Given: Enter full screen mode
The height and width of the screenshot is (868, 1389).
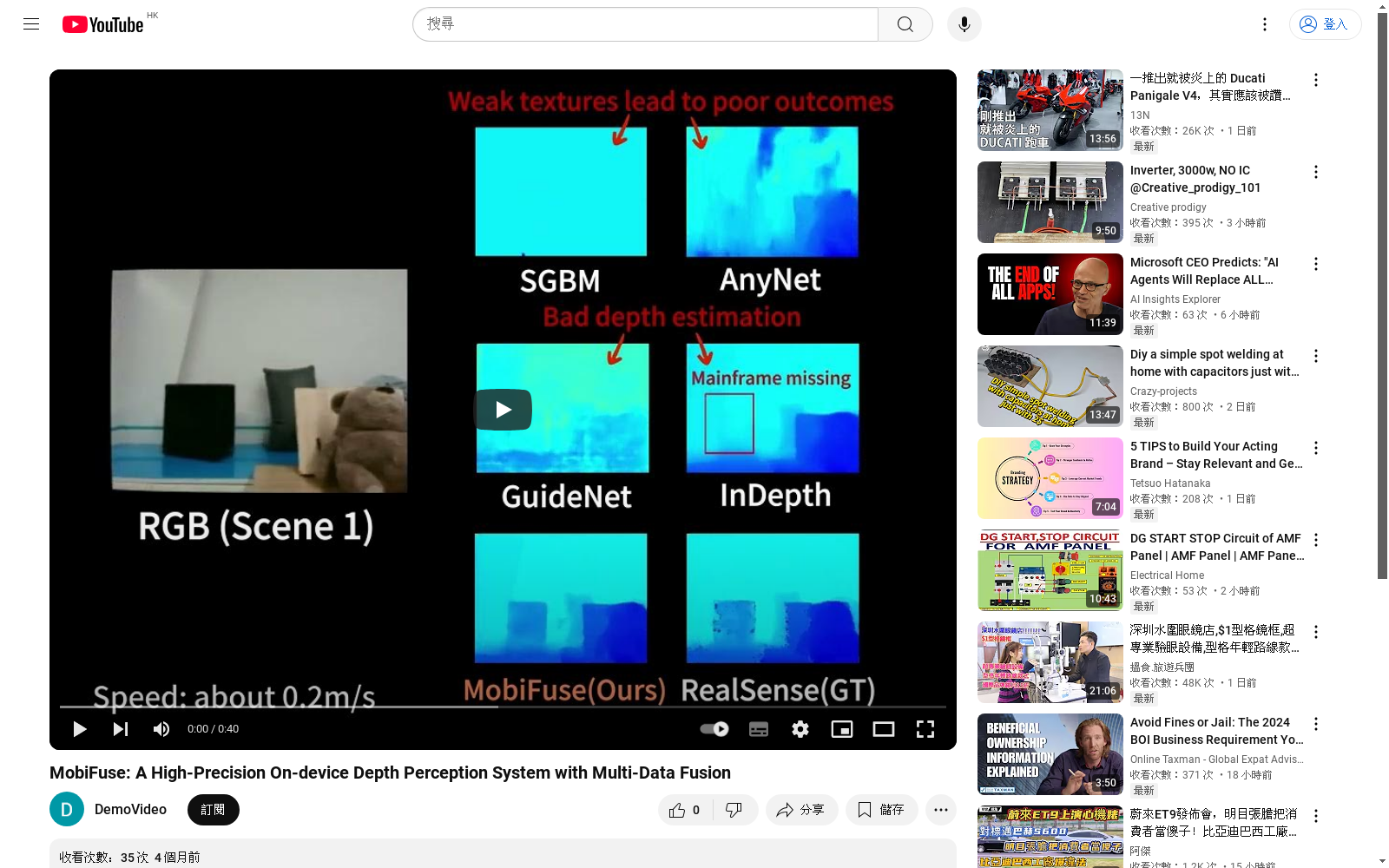Looking at the screenshot, I should pyautogui.click(x=925, y=729).
